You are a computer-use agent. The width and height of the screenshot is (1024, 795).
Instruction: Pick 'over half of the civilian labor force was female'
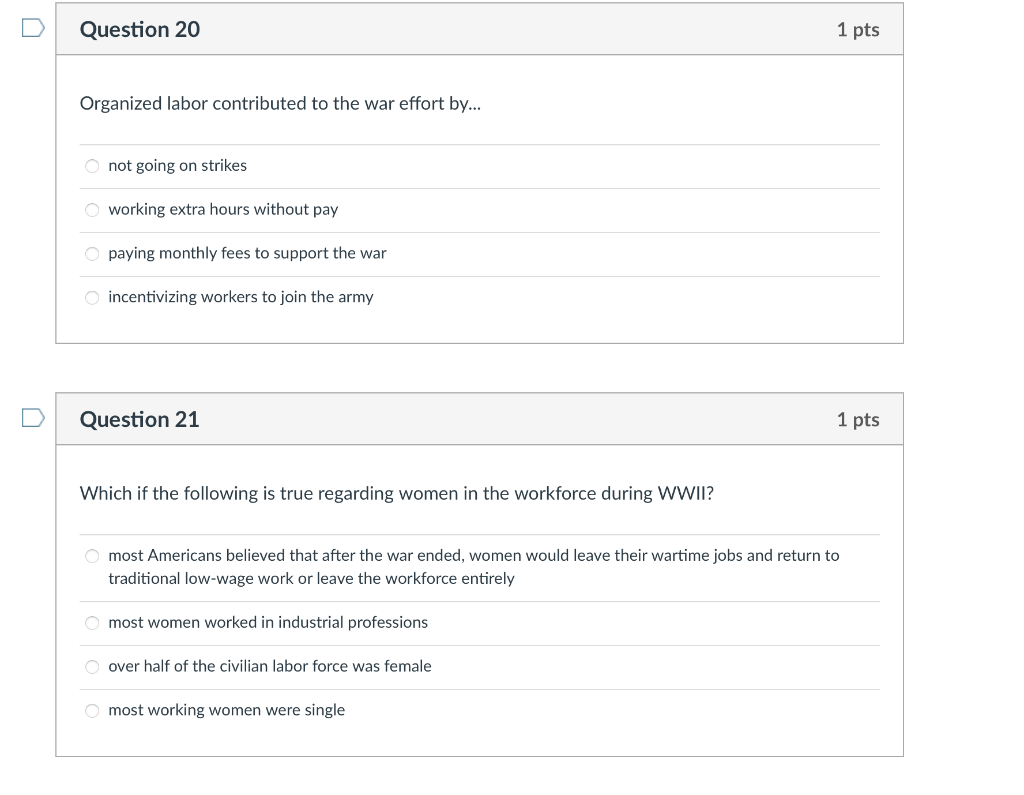[92, 666]
